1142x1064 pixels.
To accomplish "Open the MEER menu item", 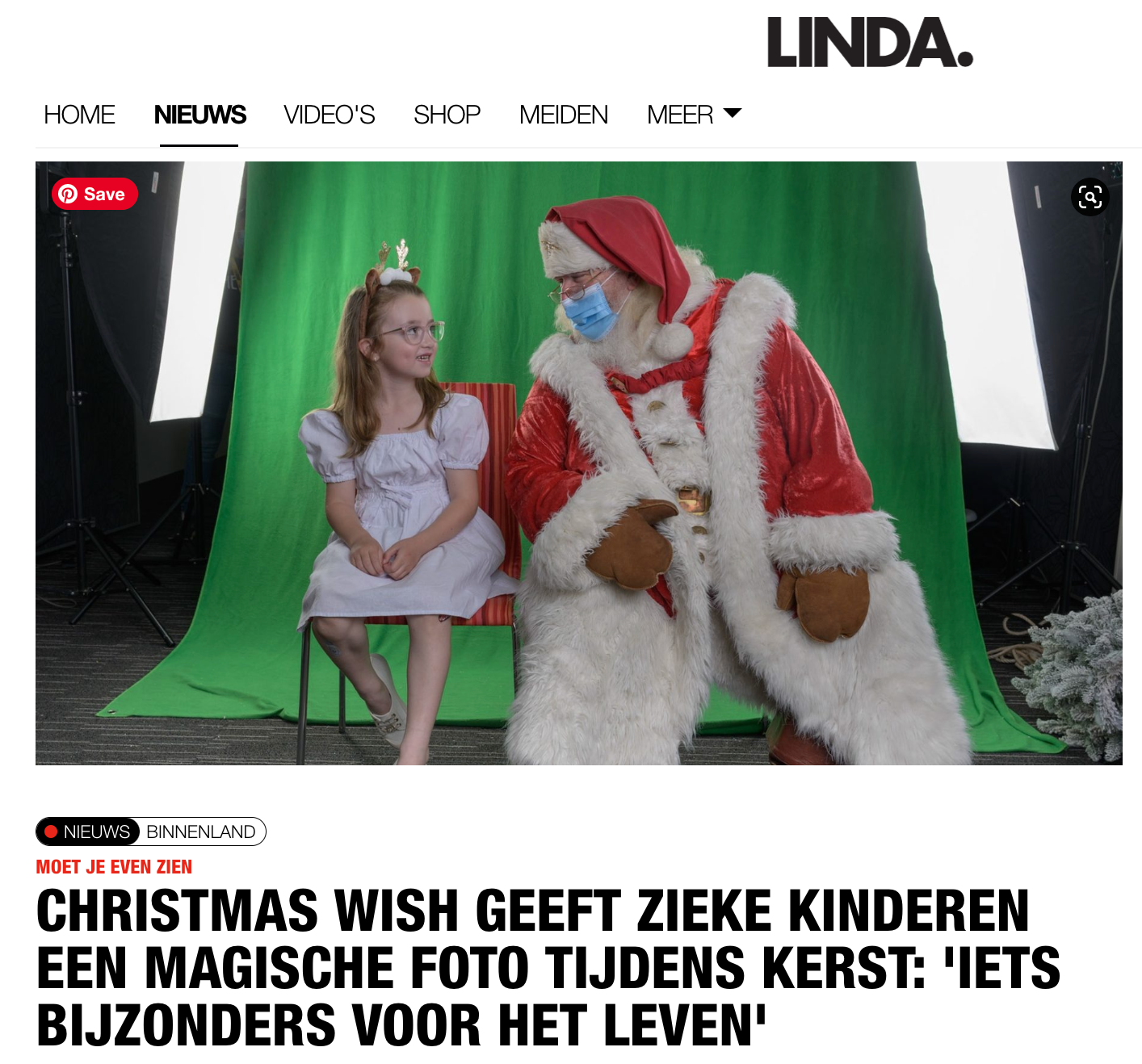I will click(x=680, y=115).
